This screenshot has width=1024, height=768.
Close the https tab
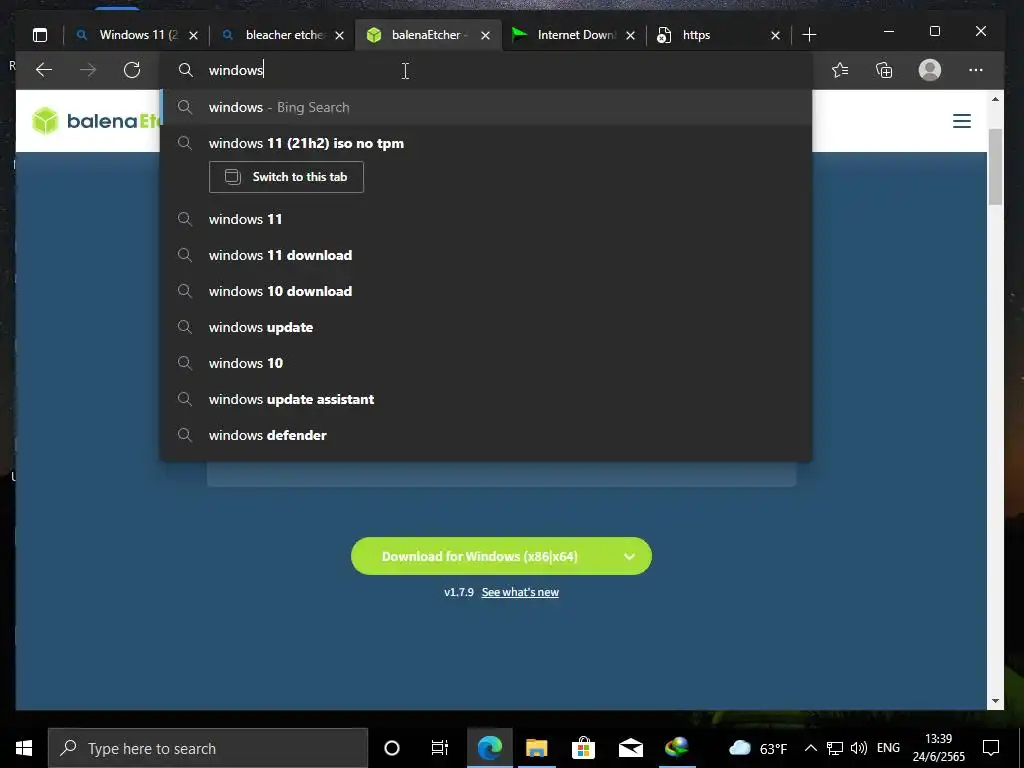[x=775, y=35]
